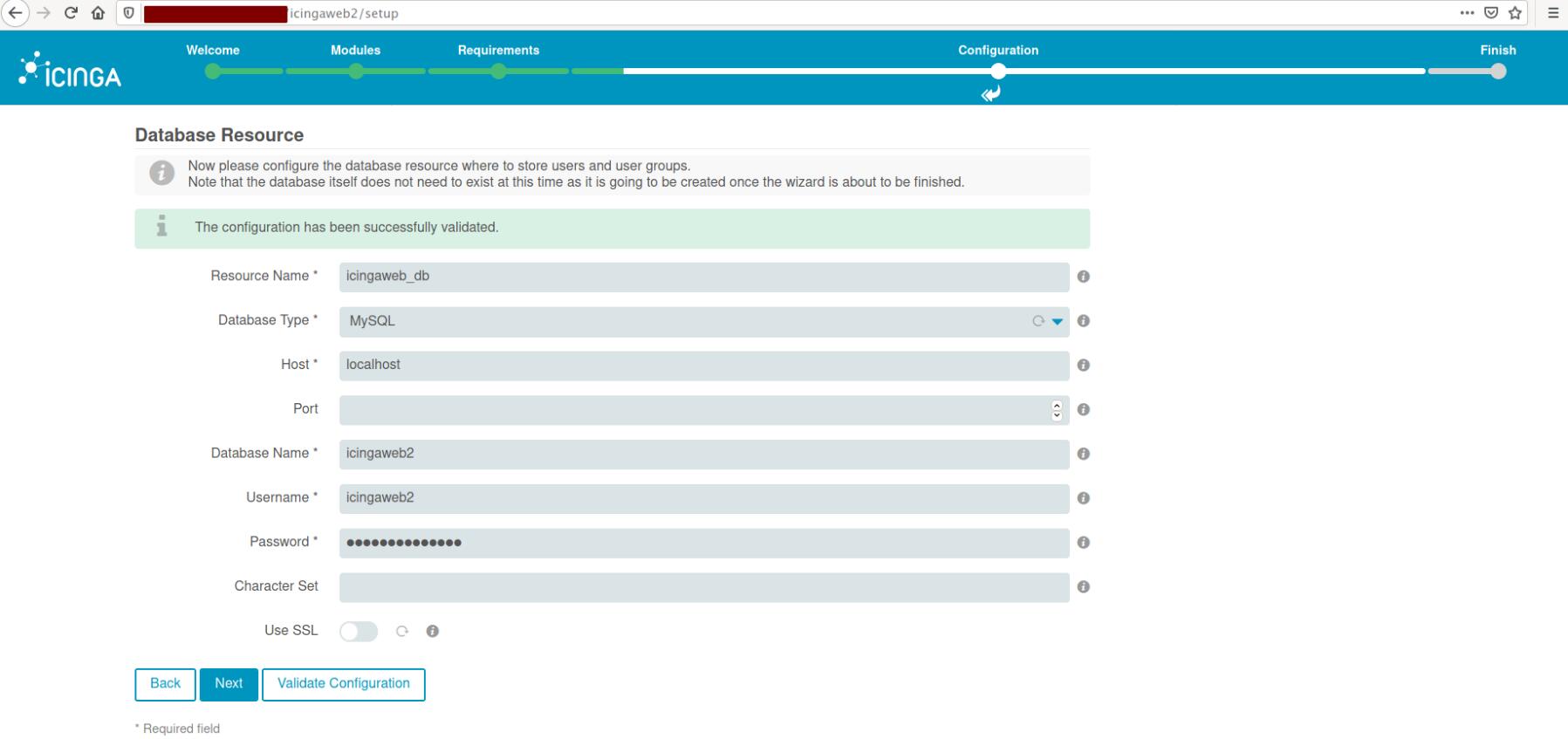The height and width of the screenshot is (739, 1568).
Task: Show help info for Use SSL
Action: [432, 632]
